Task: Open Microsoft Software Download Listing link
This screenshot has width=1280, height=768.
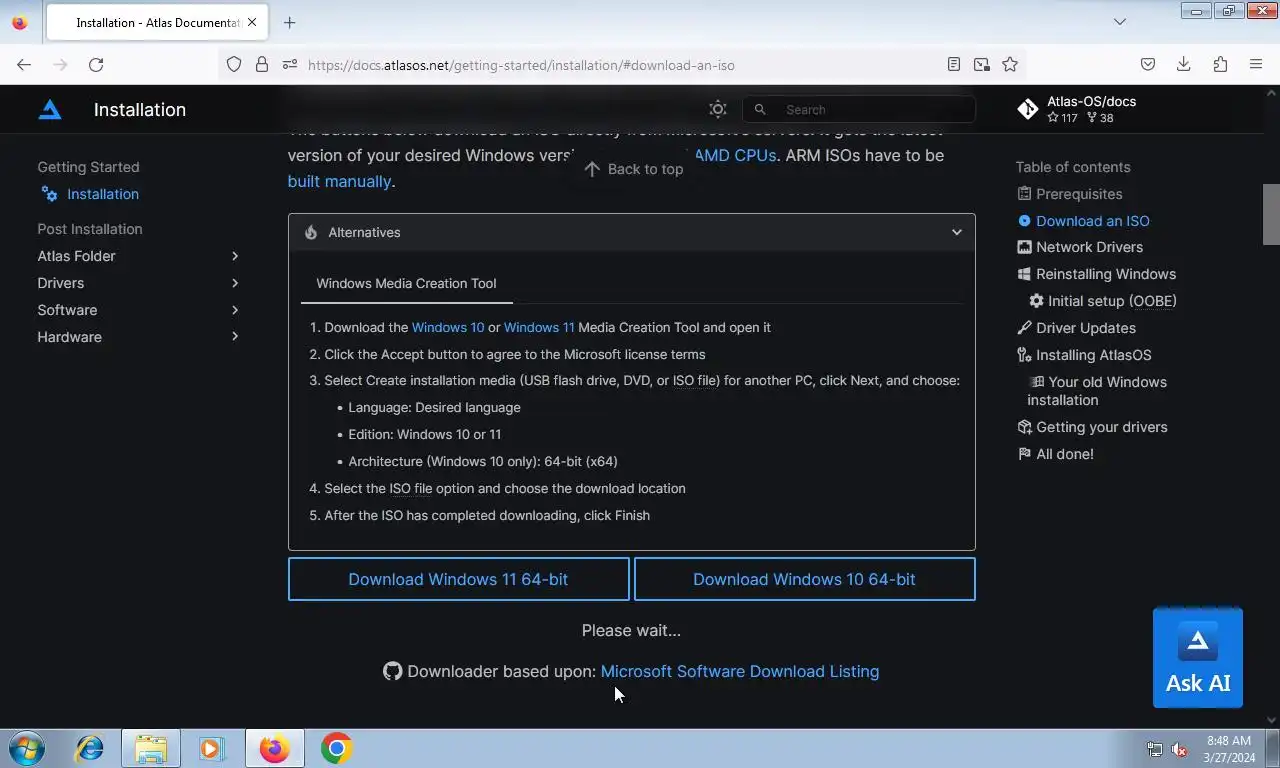Action: pyautogui.click(x=740, y=671)
